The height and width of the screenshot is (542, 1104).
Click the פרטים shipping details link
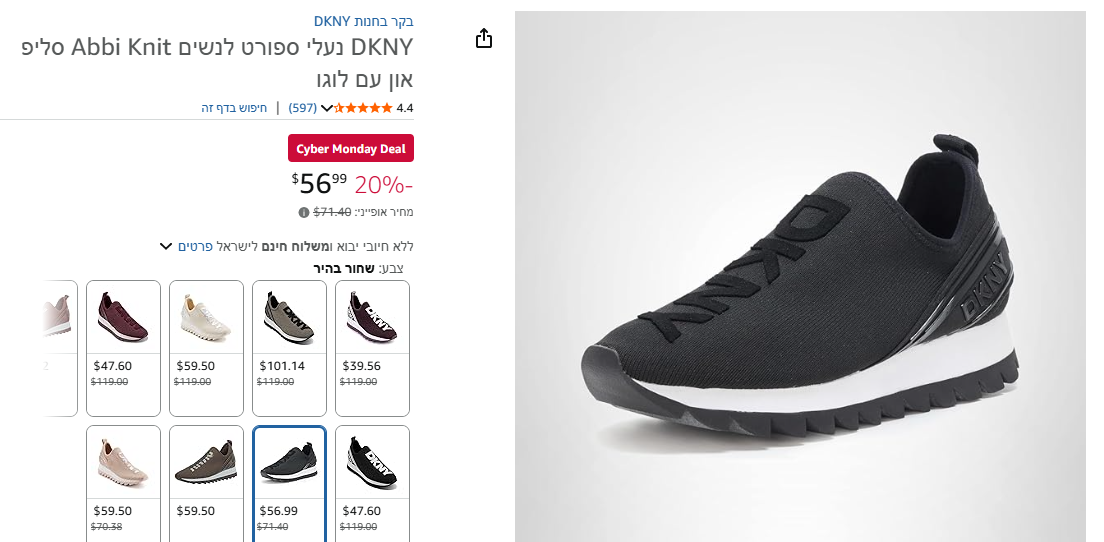[x=194, y=246]
